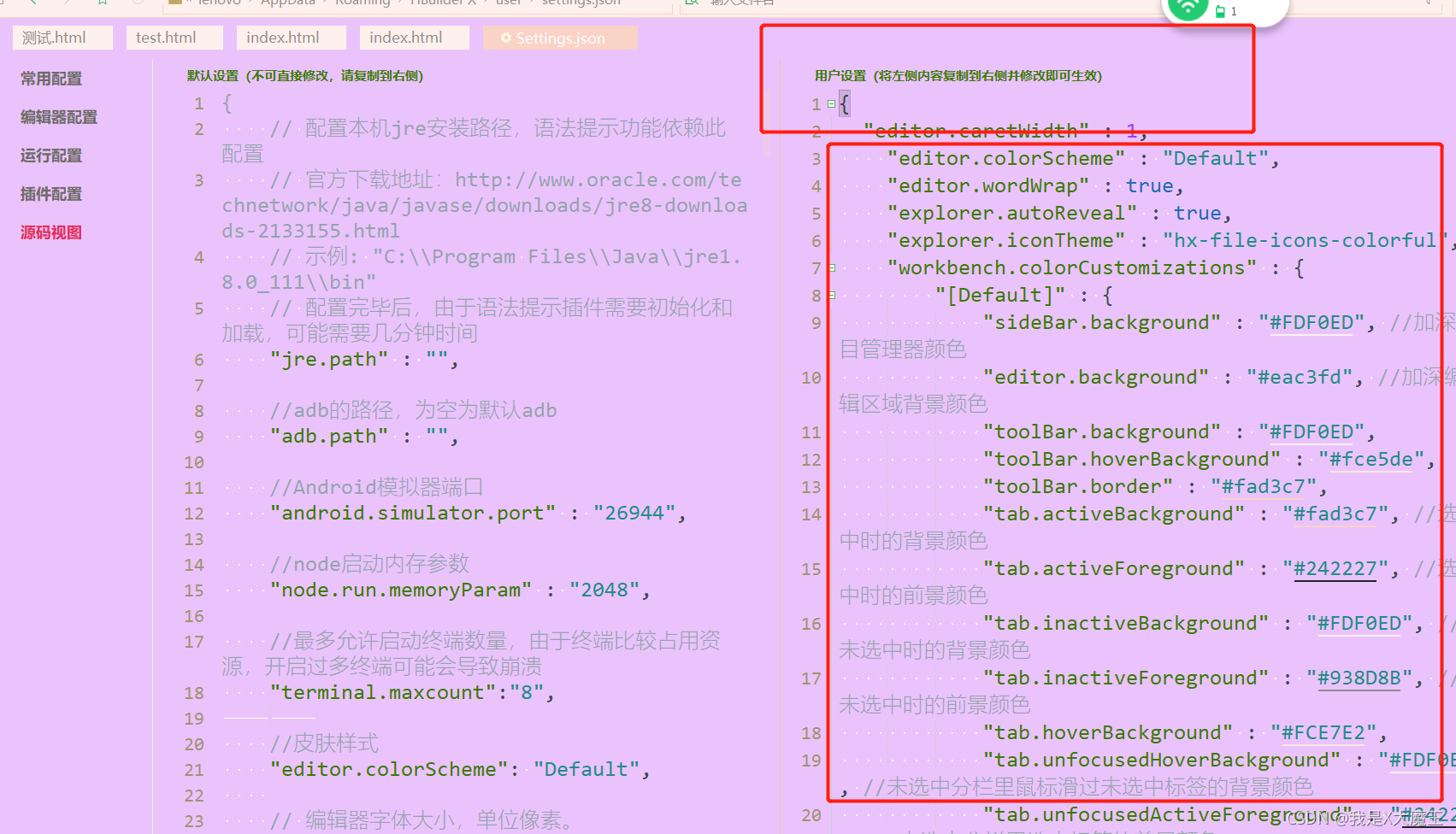The height and width of the screenshot is (834, 1456).
Task: Click "editor.colorScheme" on user settings line 3
Action: point(1006,159)
